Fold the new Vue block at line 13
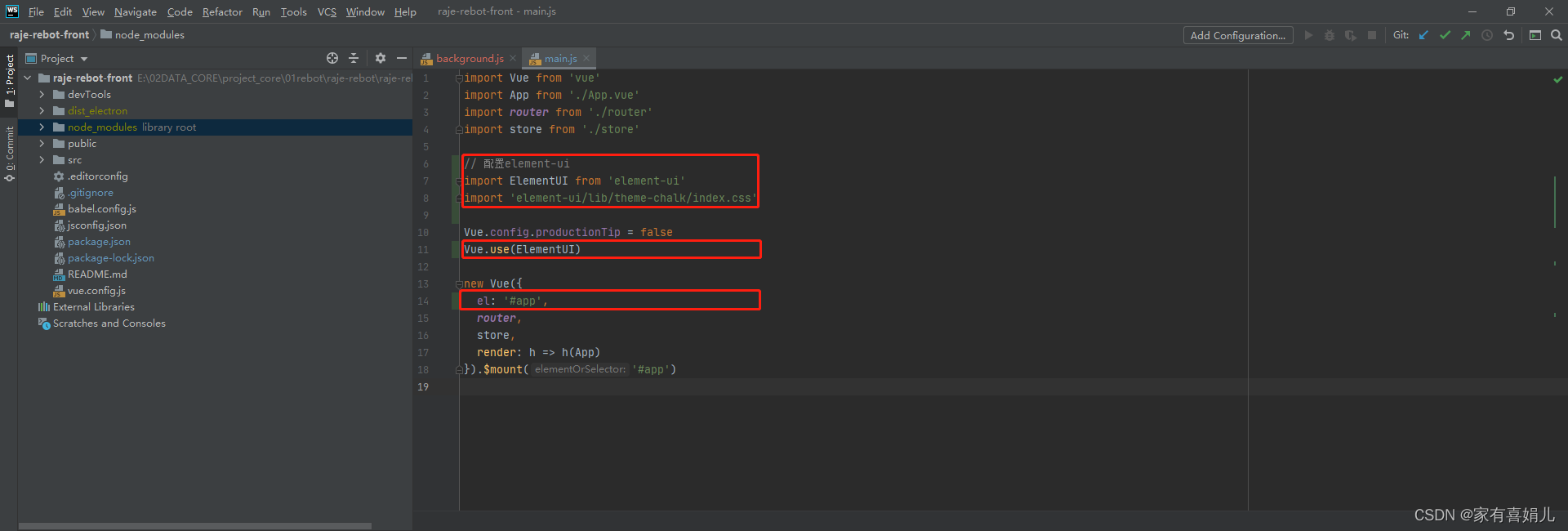This screenshot has width=1568, height=531. point(459,284)
